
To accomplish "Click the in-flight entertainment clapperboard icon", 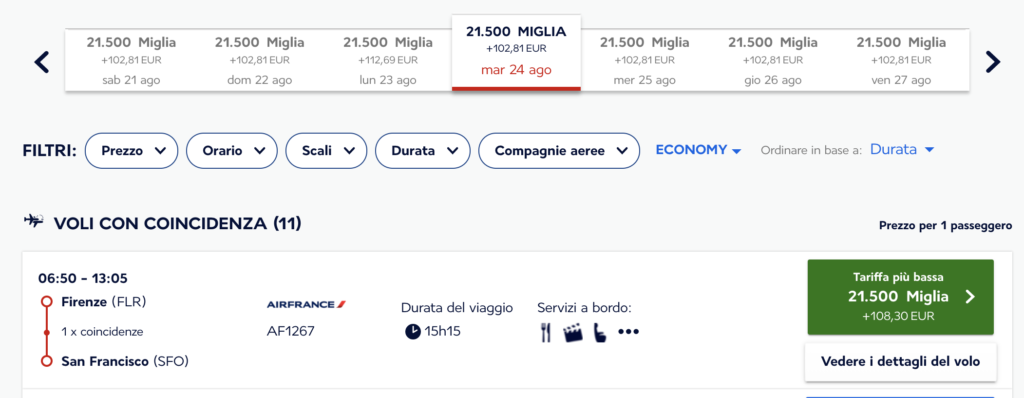I will point(573,333).
